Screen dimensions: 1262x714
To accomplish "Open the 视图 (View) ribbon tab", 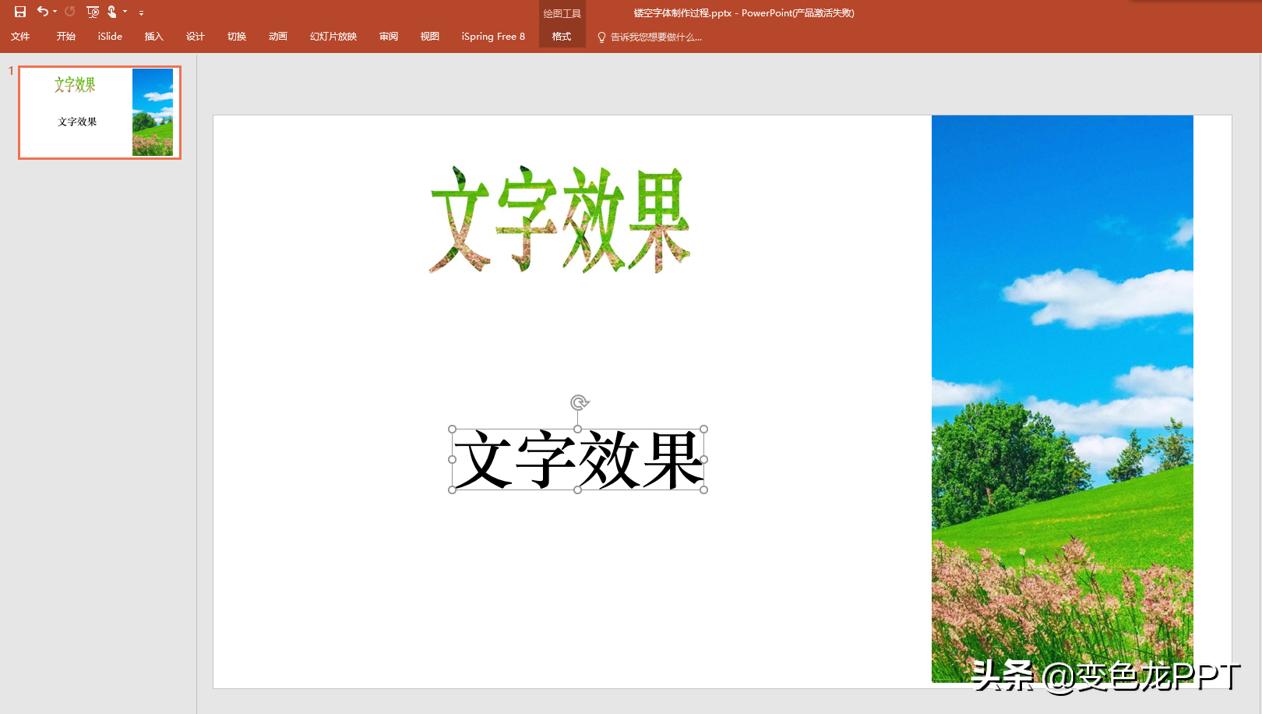I will pos(429,37).
